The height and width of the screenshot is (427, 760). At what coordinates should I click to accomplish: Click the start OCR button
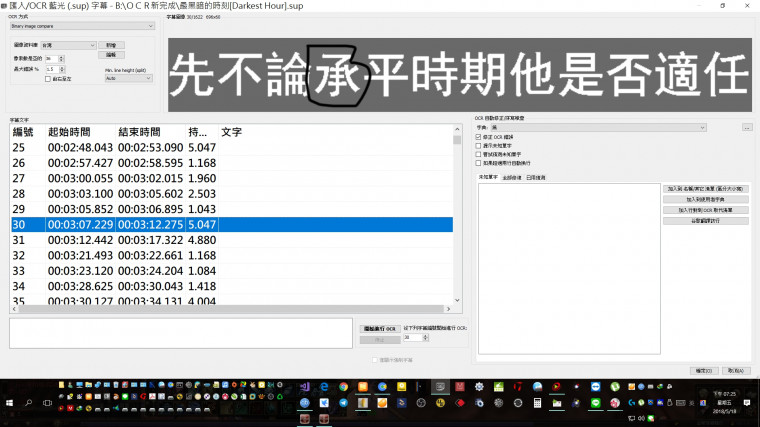[x=380, y=329]
